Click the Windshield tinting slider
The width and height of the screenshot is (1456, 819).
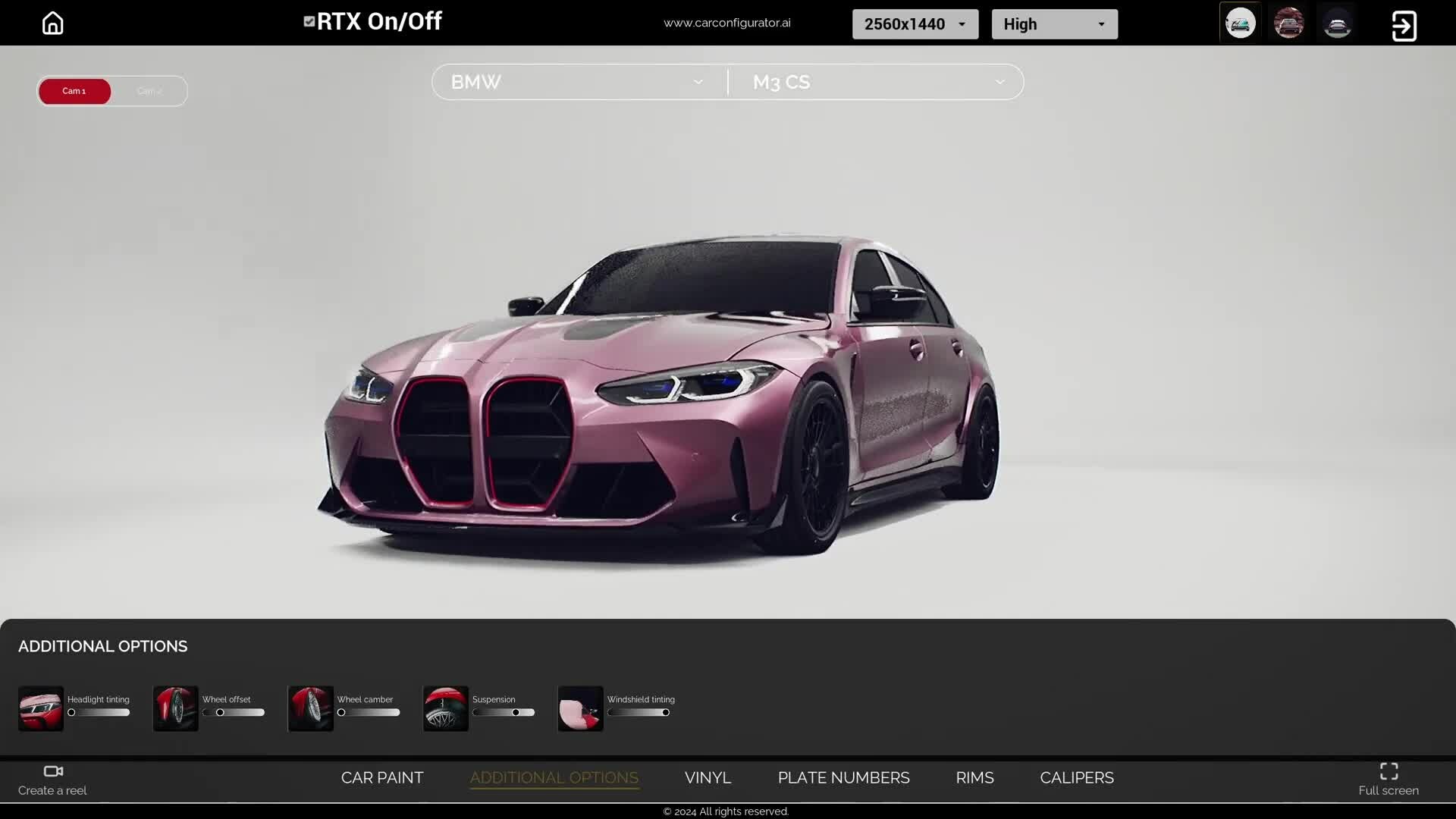click(639, 712)
